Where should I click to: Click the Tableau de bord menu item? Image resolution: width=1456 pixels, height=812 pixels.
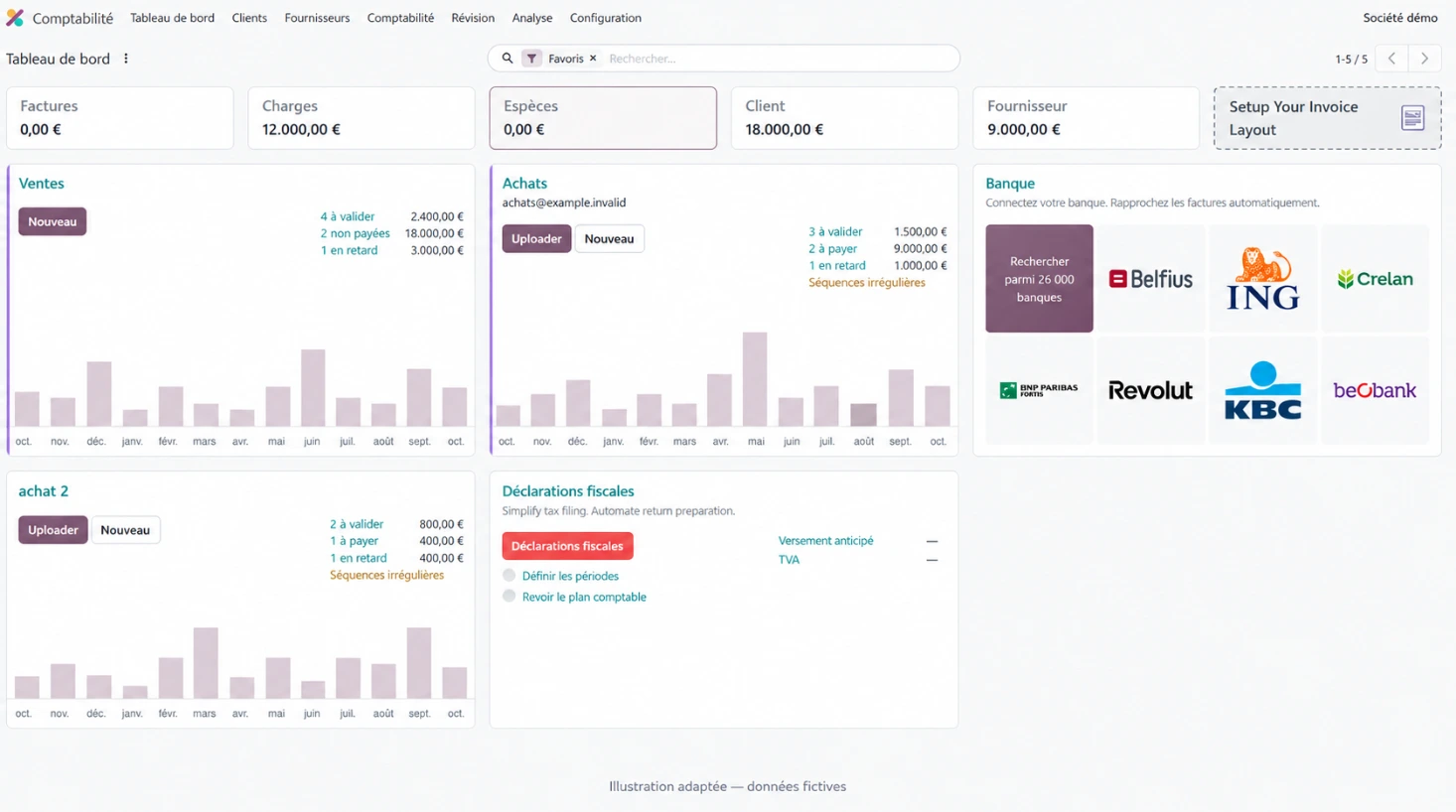(172, 18)
